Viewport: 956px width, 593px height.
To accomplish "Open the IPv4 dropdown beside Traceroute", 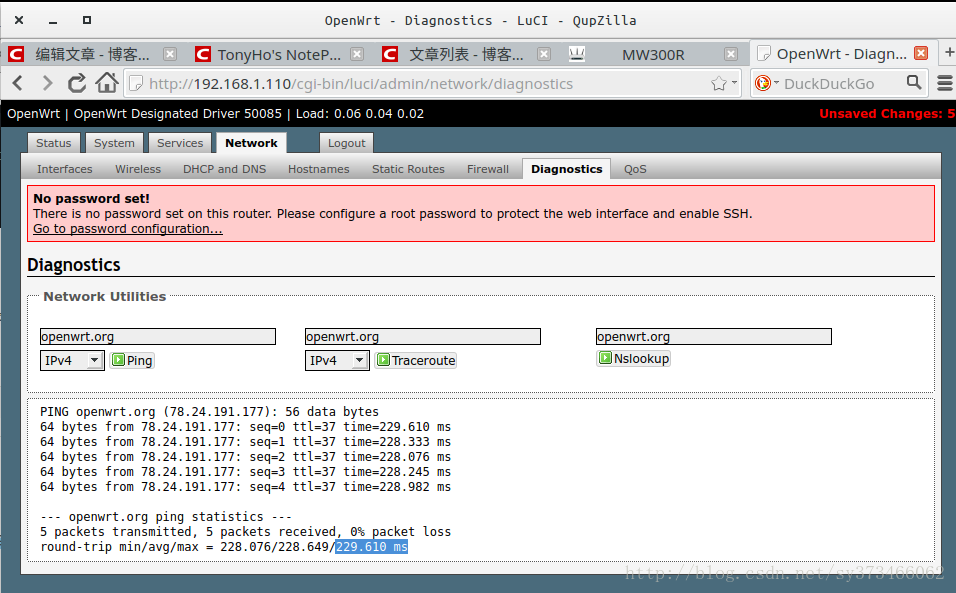I will click(x=337, y=360).
